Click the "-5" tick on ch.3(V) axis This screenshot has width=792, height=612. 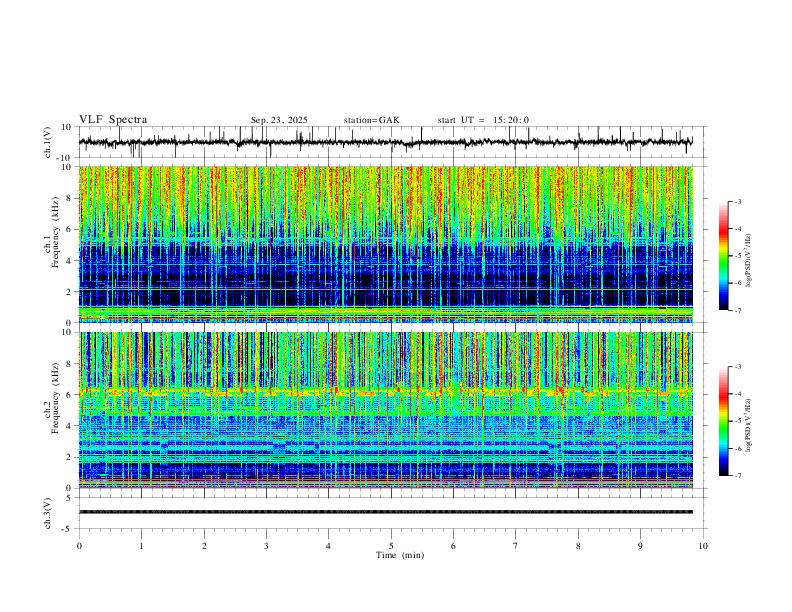point(67,529)
